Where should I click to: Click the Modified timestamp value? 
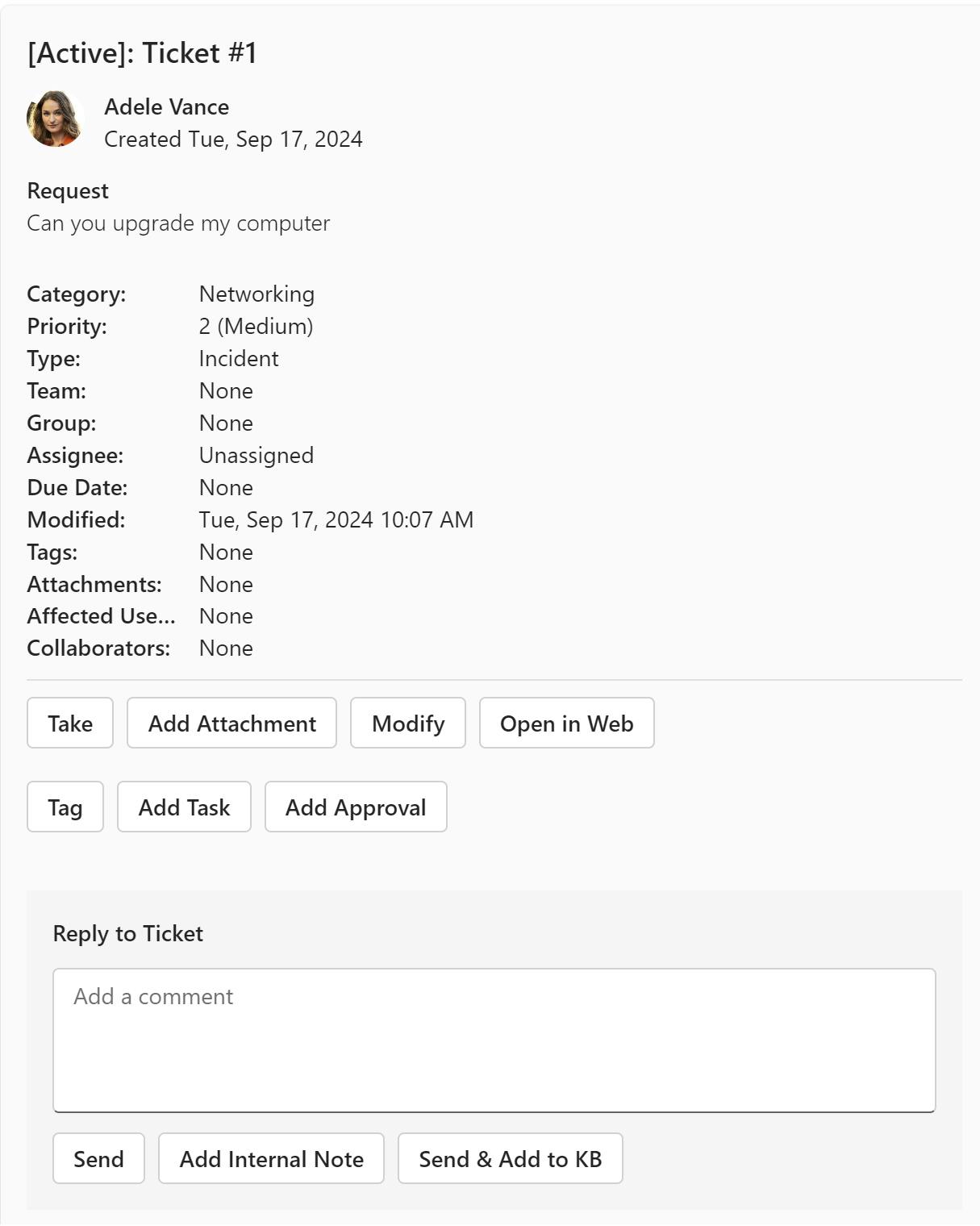(x=336, y=520)
